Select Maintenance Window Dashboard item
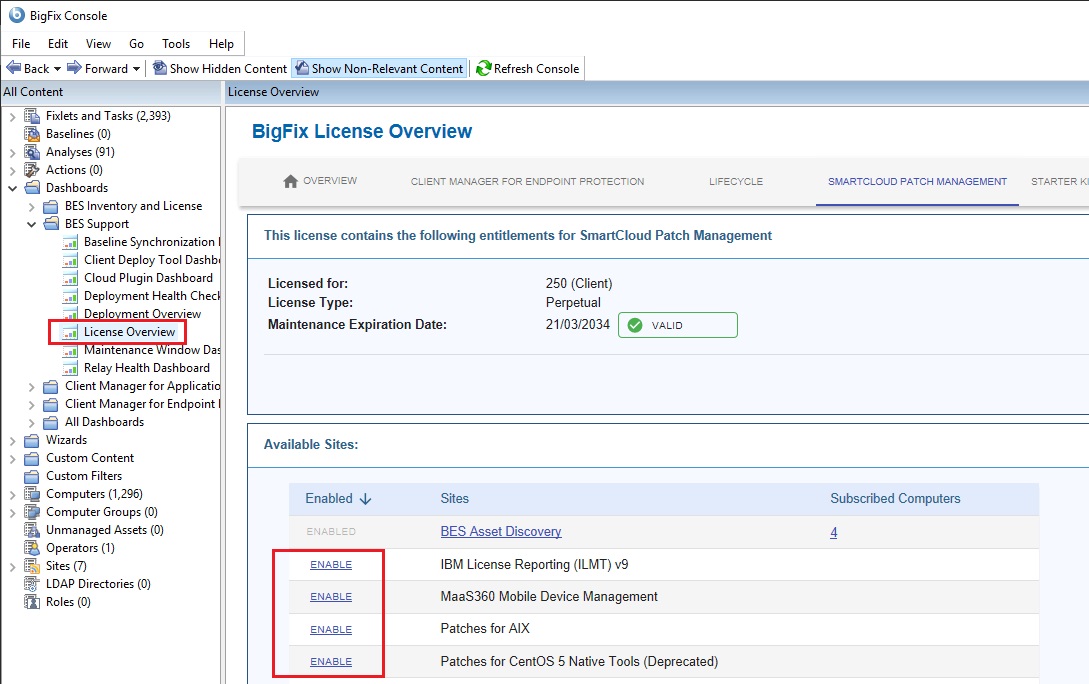 pyautogui.click(x=151, y=350)
